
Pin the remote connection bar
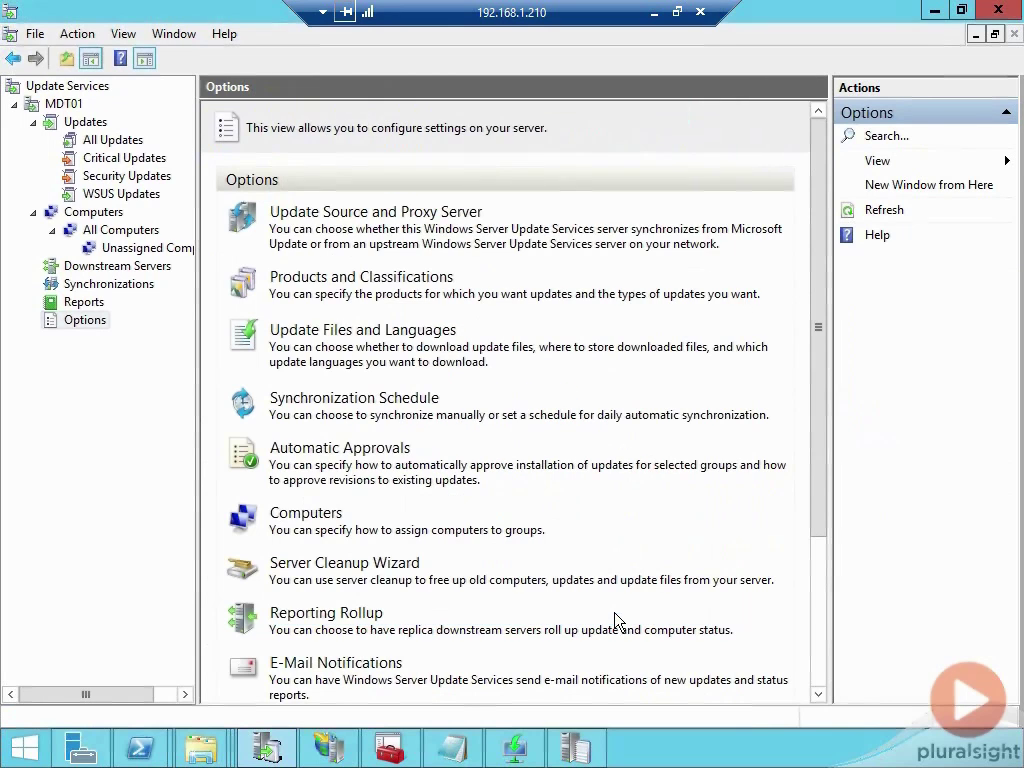click(345, 12)
